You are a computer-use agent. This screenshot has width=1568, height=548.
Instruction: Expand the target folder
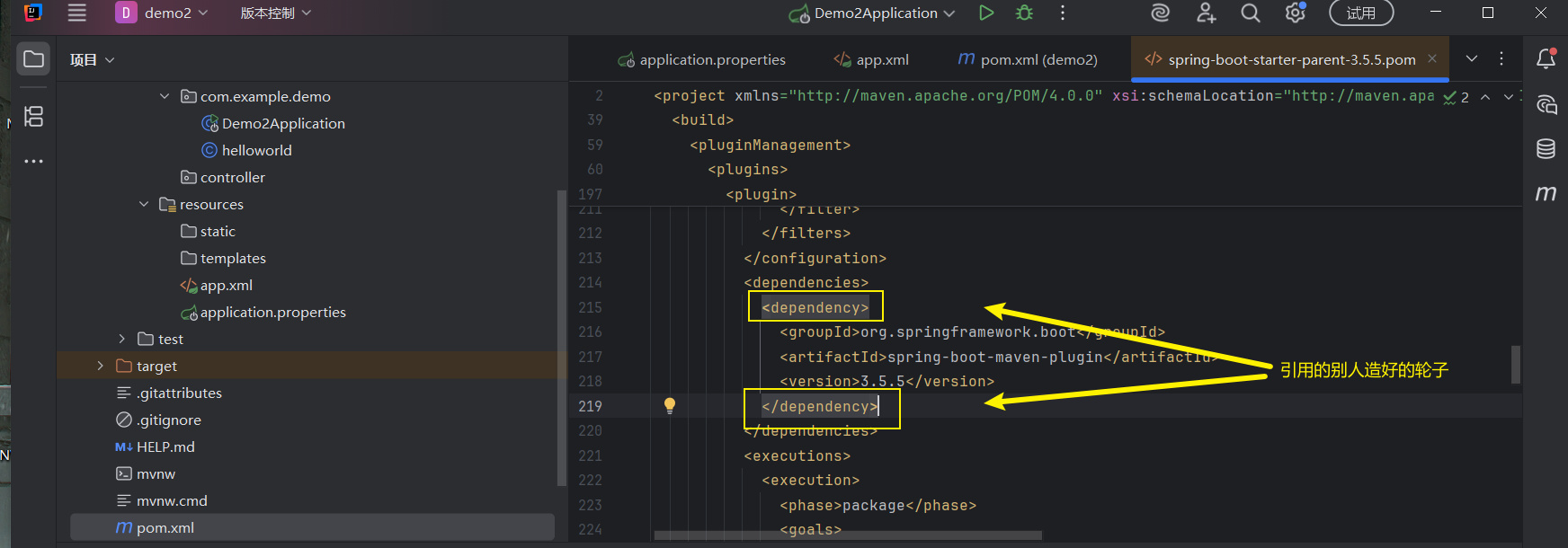click(101, 366)
